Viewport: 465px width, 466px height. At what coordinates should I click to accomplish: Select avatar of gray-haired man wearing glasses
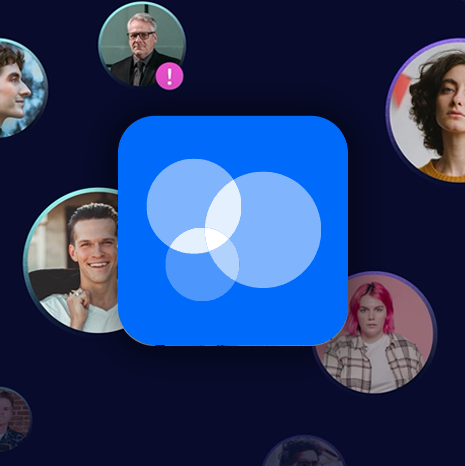[x=142, y=43]
